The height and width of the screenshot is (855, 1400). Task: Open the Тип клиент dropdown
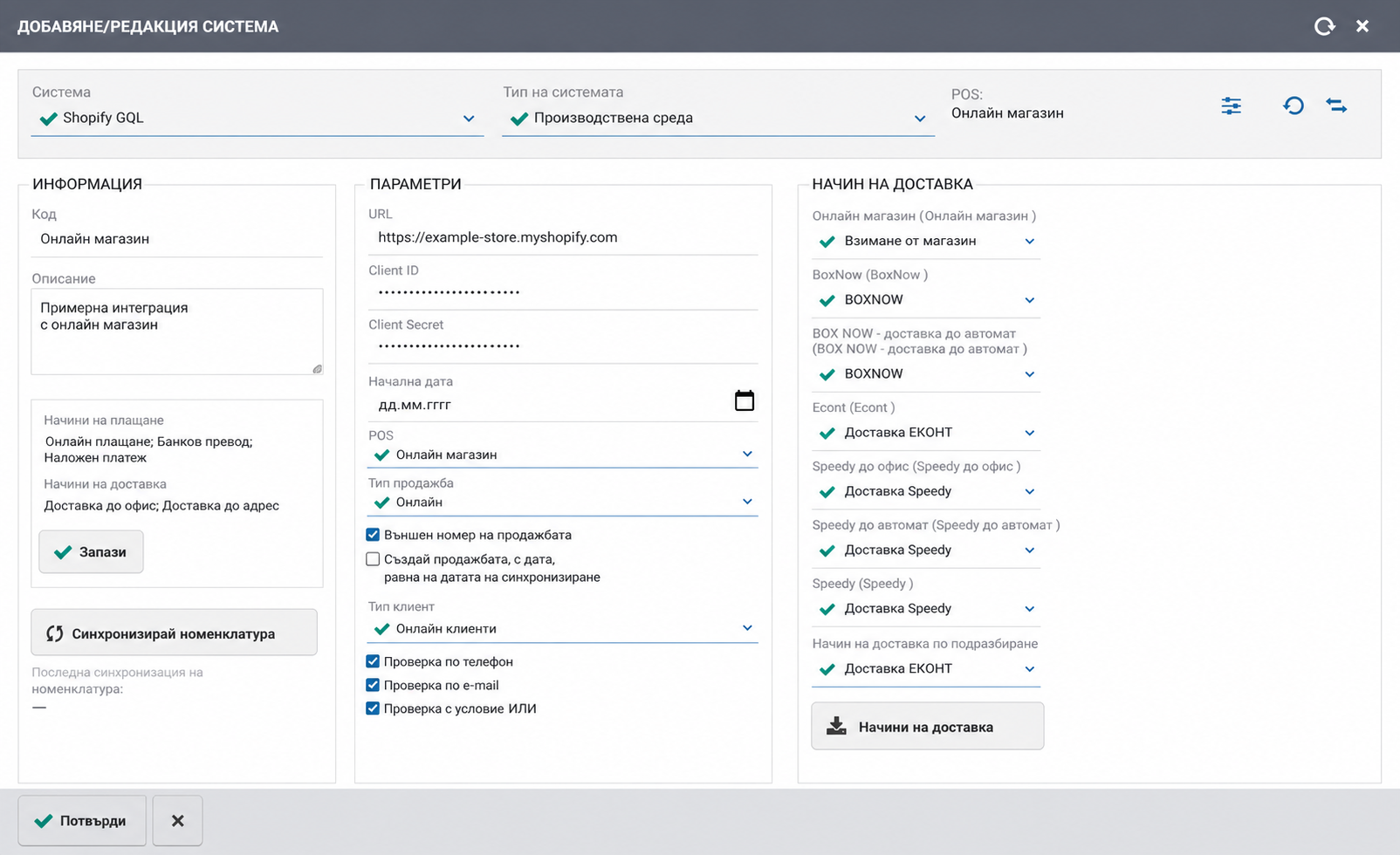[x=563, y=629]
